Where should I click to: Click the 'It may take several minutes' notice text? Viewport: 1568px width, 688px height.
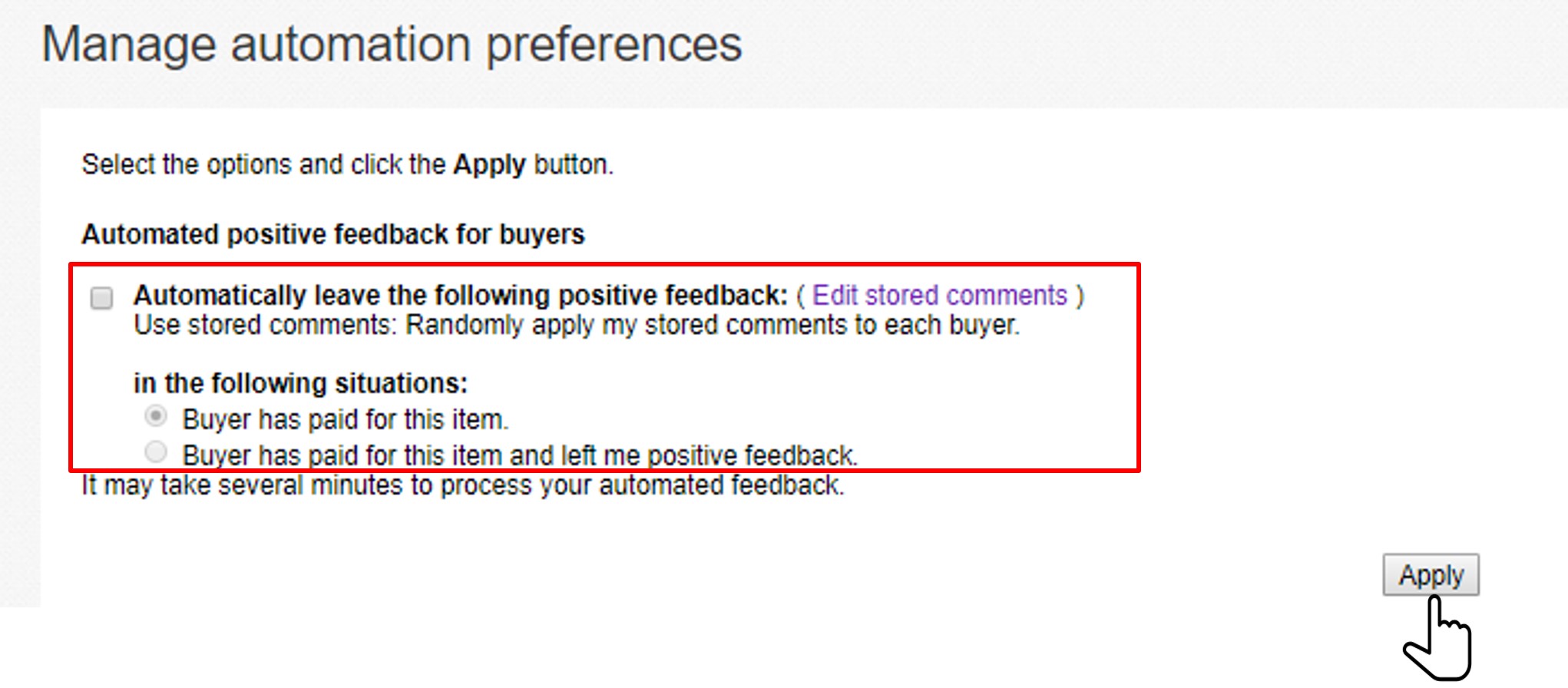(x=463, y=485)
